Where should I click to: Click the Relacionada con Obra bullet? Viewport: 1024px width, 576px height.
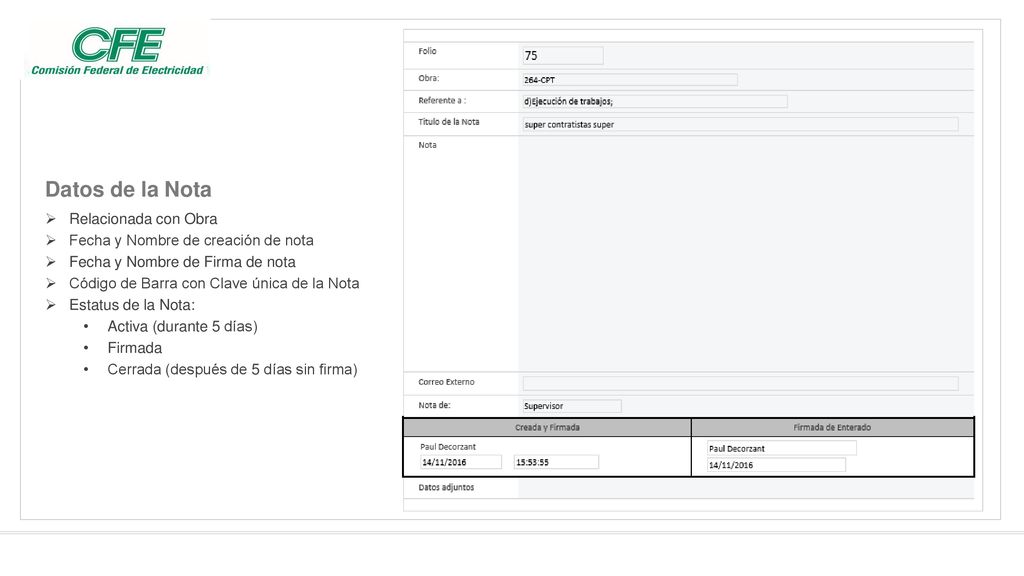pyautogui.click(x=143, y=219)
